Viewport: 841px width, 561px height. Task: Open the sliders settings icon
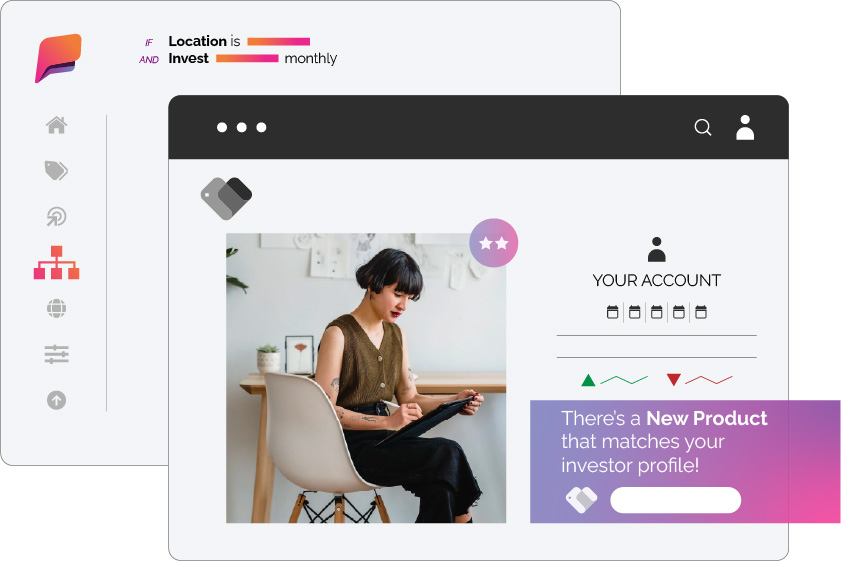point(56,355)
